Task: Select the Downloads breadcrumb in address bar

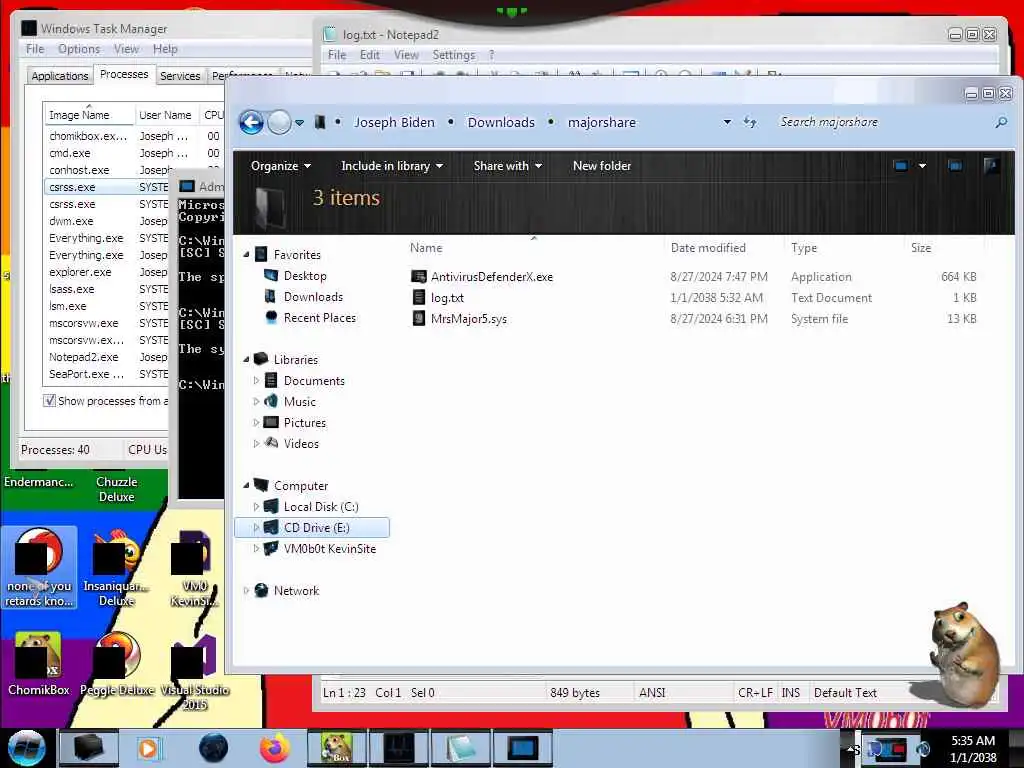Action: (x=501, y=122)
